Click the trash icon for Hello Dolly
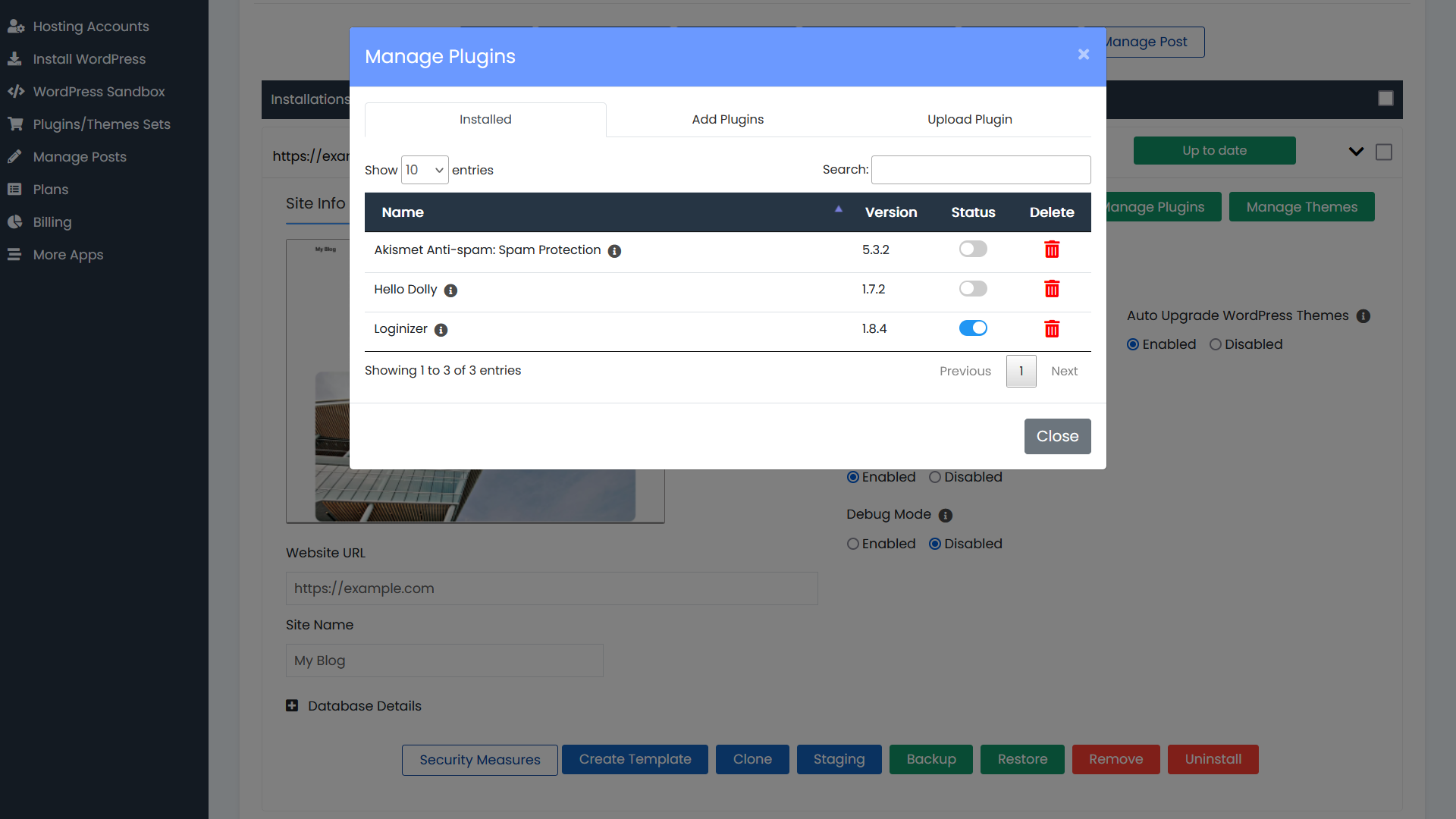1456x819 pixels. point(1051,289)
